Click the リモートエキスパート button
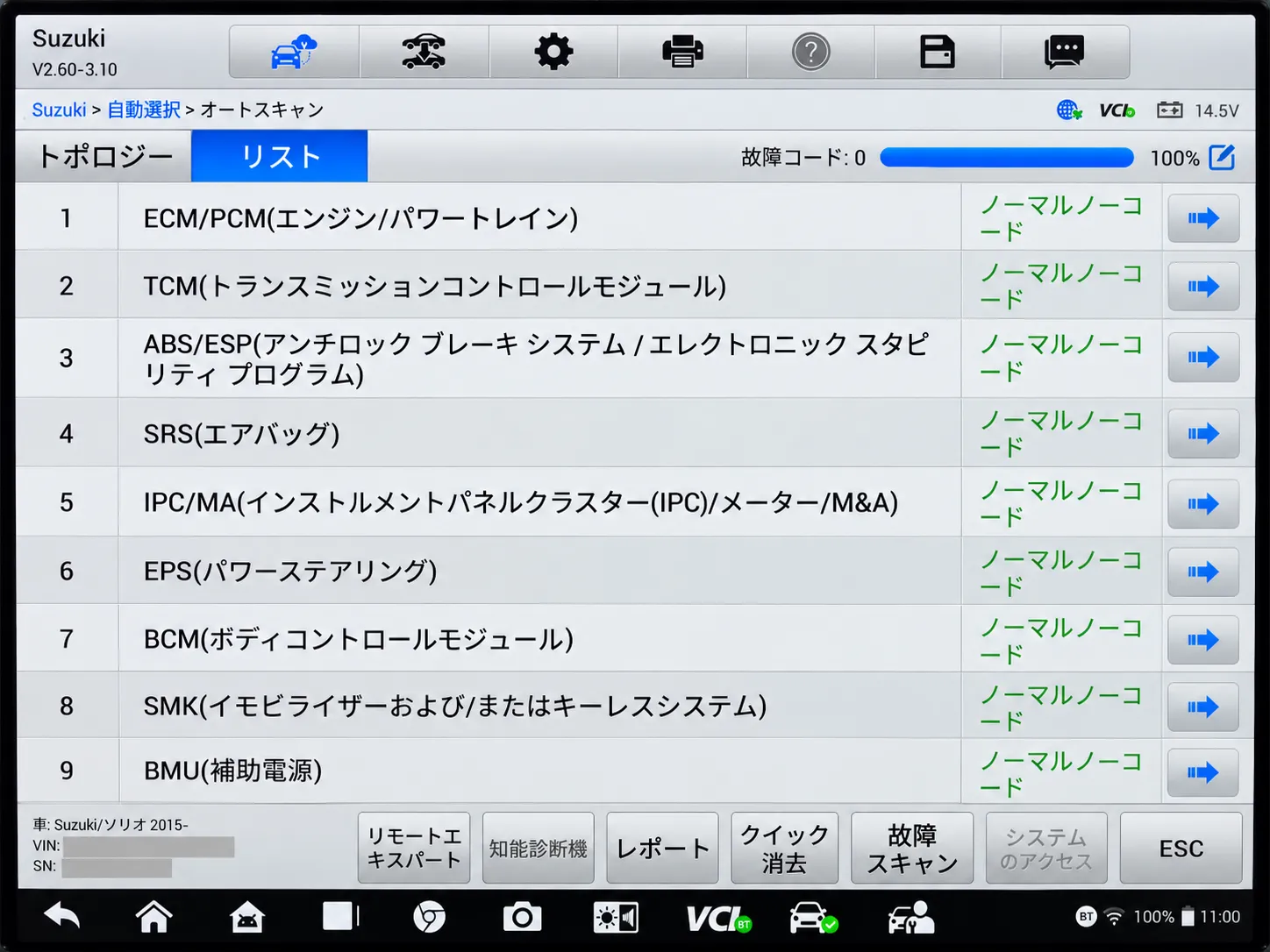Viewport: 1270px width, 952px height. coord(414,848)
